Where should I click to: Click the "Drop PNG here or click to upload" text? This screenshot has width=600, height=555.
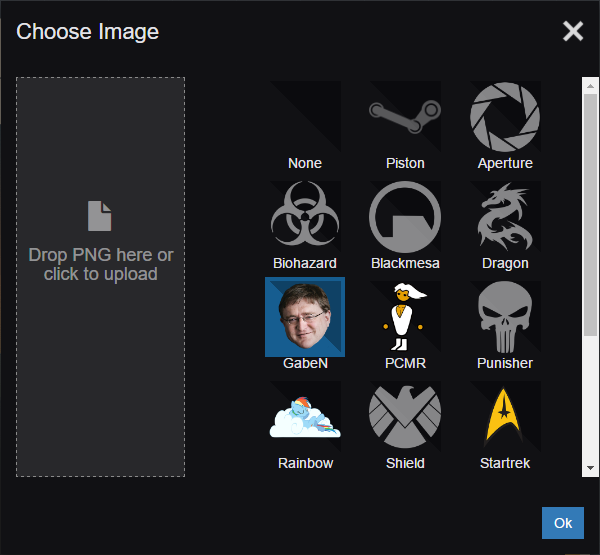(x=101, y=264)
